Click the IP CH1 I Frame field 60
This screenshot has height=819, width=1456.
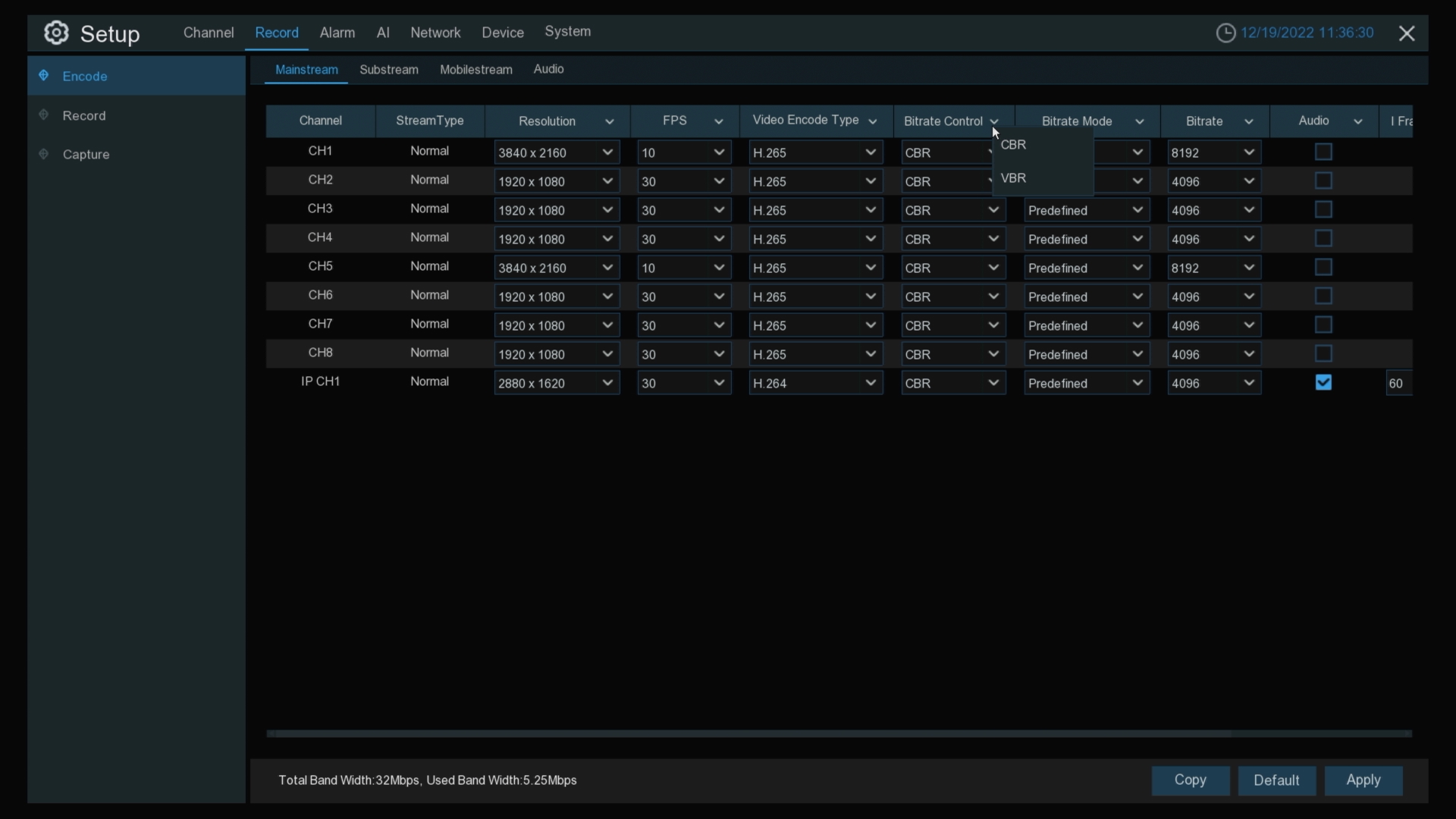(1399, 383)
